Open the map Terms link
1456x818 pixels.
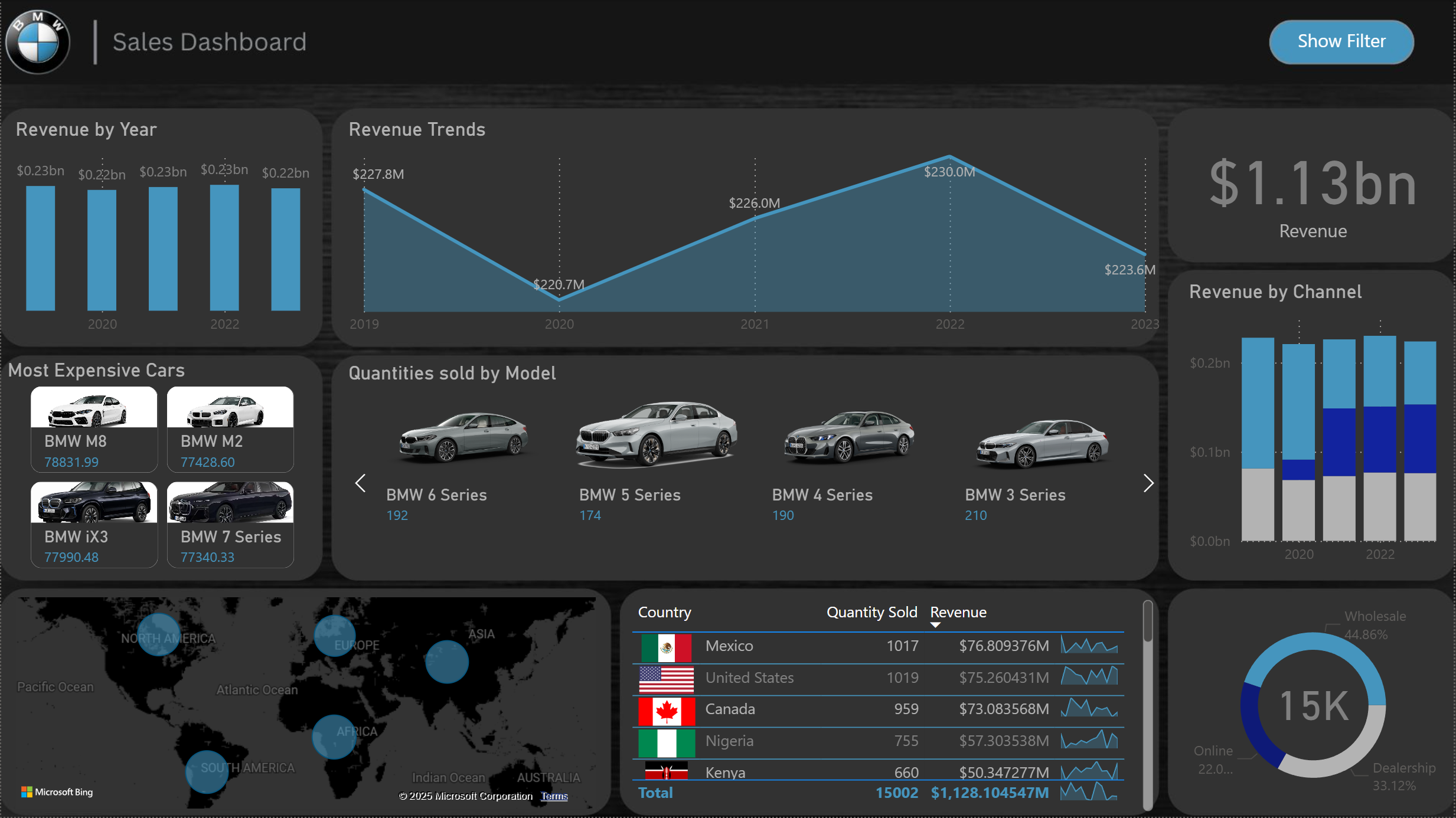(x=554, y=796)
